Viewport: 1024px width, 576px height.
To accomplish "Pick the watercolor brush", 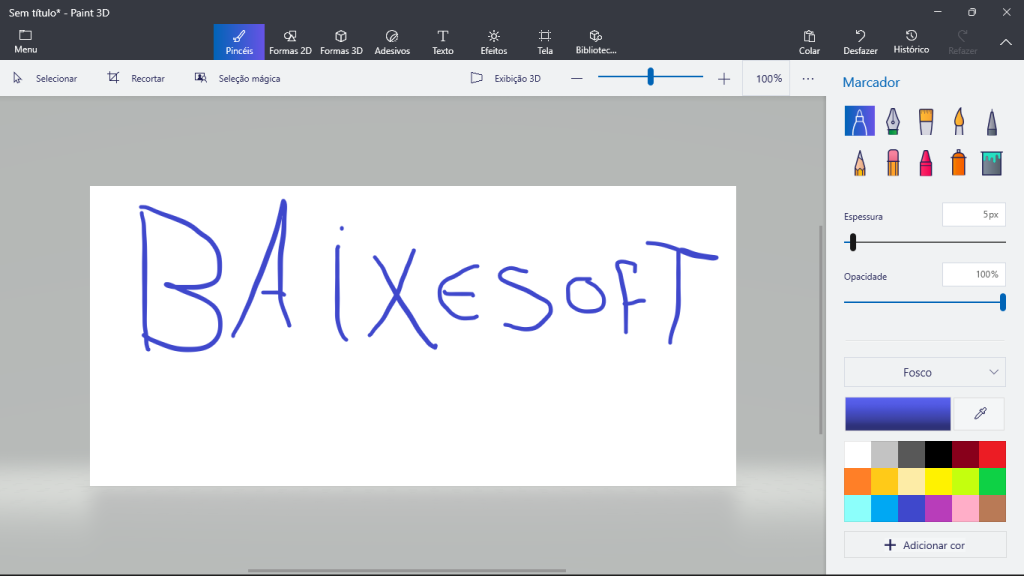I will [x=958, y=120].
